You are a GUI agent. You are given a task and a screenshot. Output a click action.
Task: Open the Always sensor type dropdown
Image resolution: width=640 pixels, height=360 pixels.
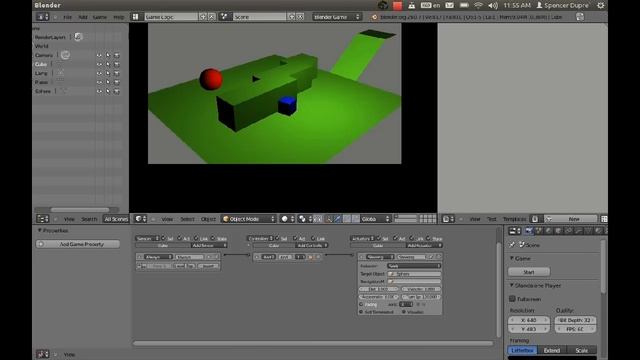pyautogui.click(x=159, y=257)
